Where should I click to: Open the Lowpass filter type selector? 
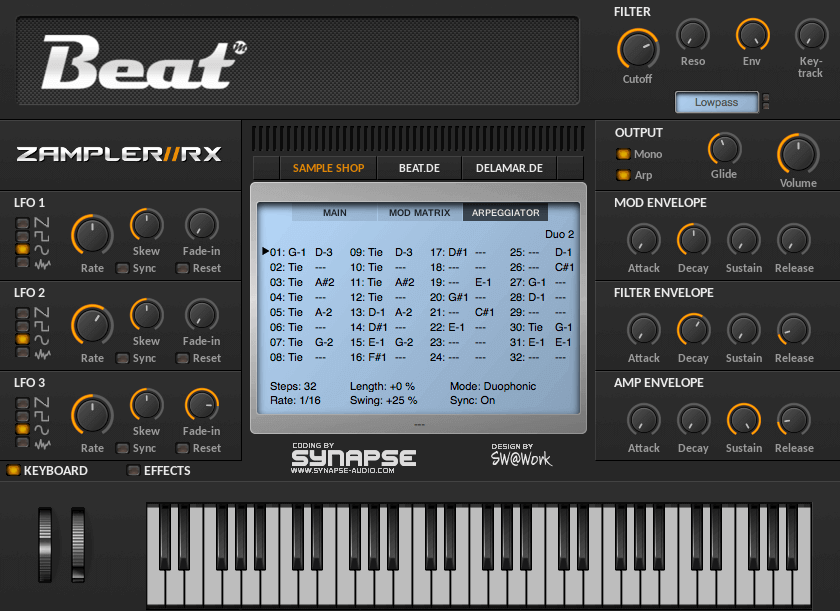[717, 102]
